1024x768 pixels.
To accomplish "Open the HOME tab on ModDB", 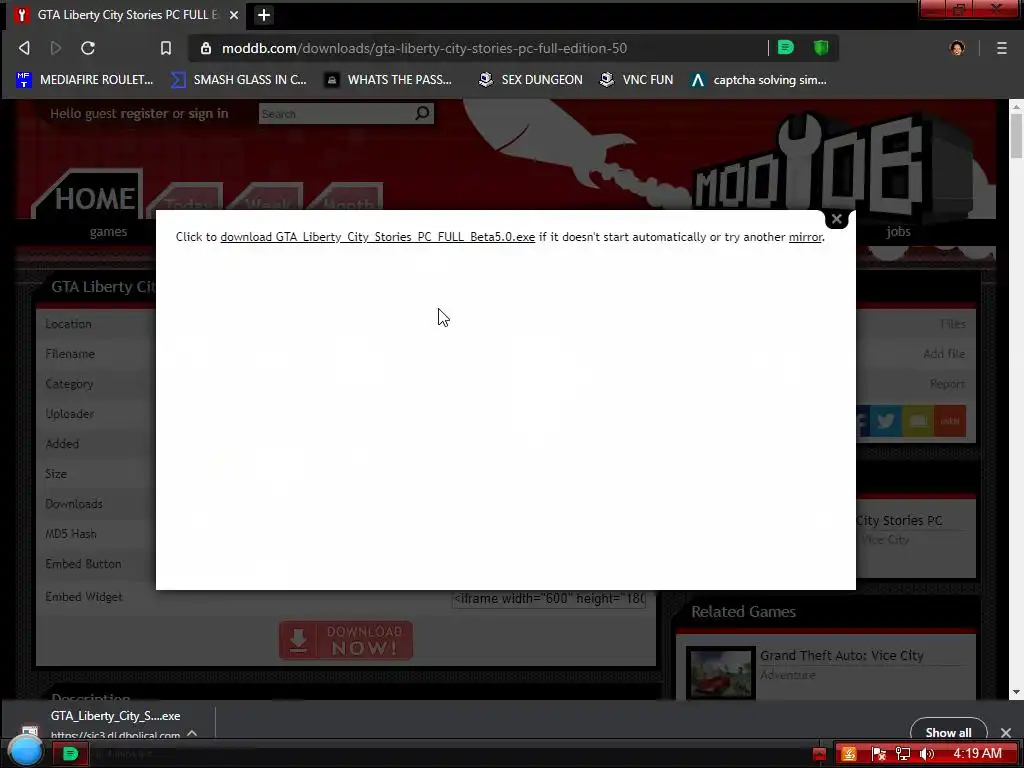I will tap(95, 199).
